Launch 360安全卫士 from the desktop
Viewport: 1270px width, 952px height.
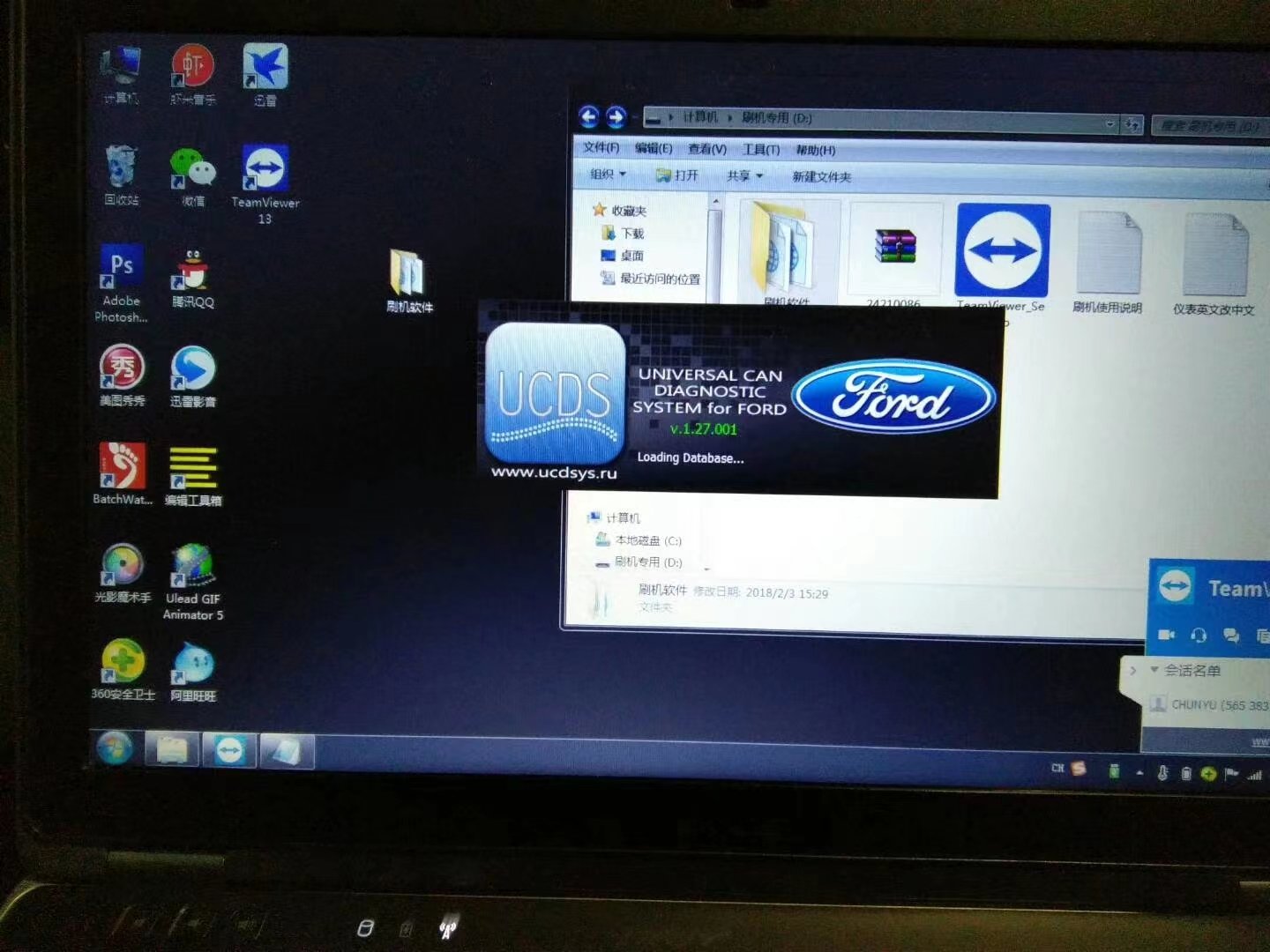point(123,670)
